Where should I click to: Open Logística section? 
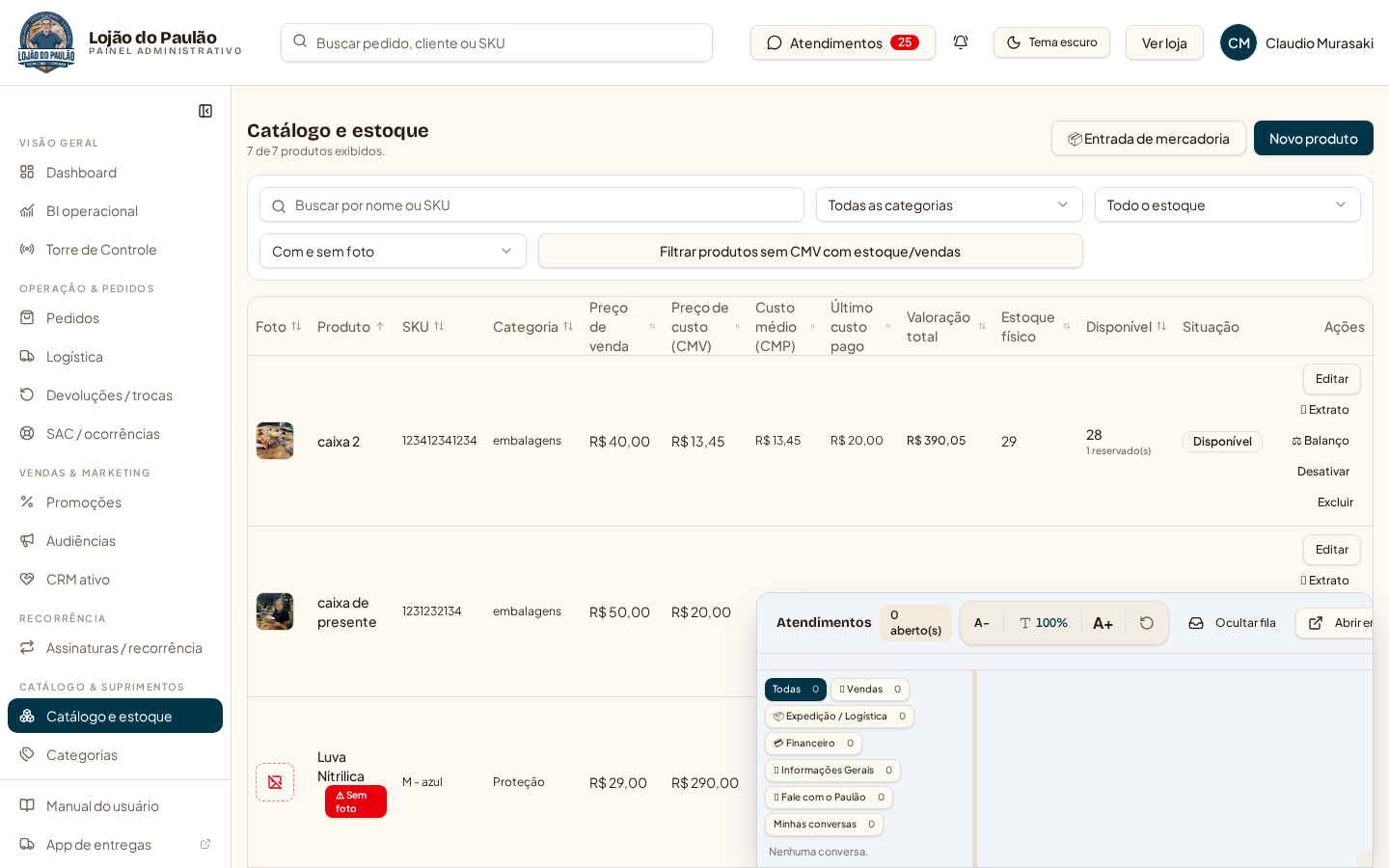coord(115,356)
